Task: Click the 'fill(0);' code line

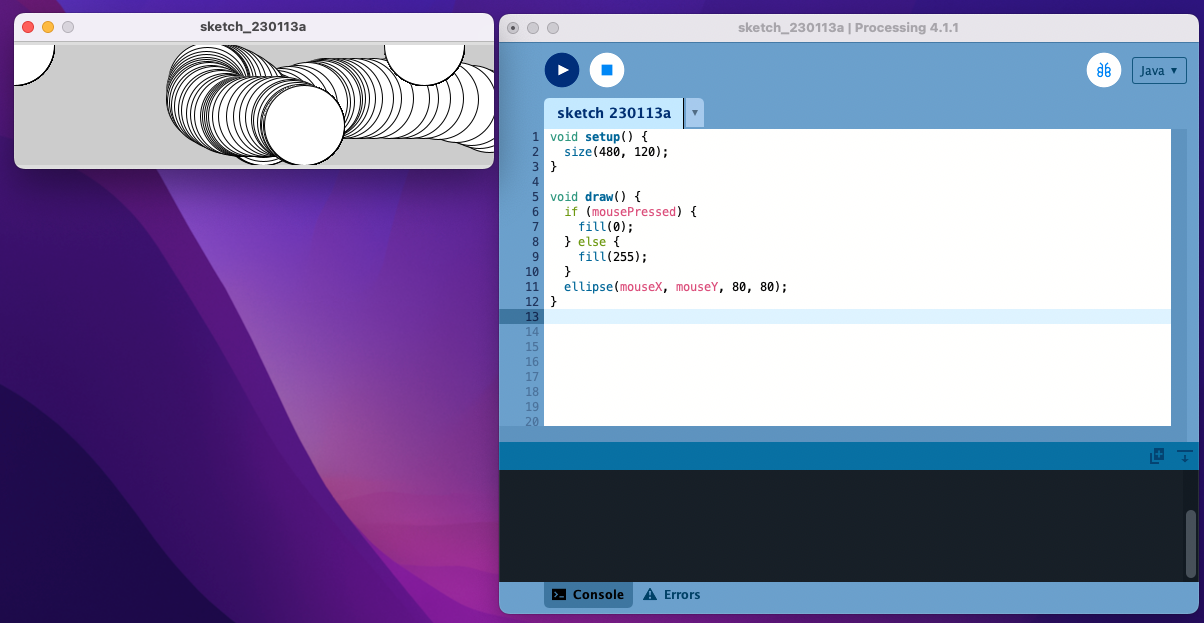Action: [x=606, y=227]
